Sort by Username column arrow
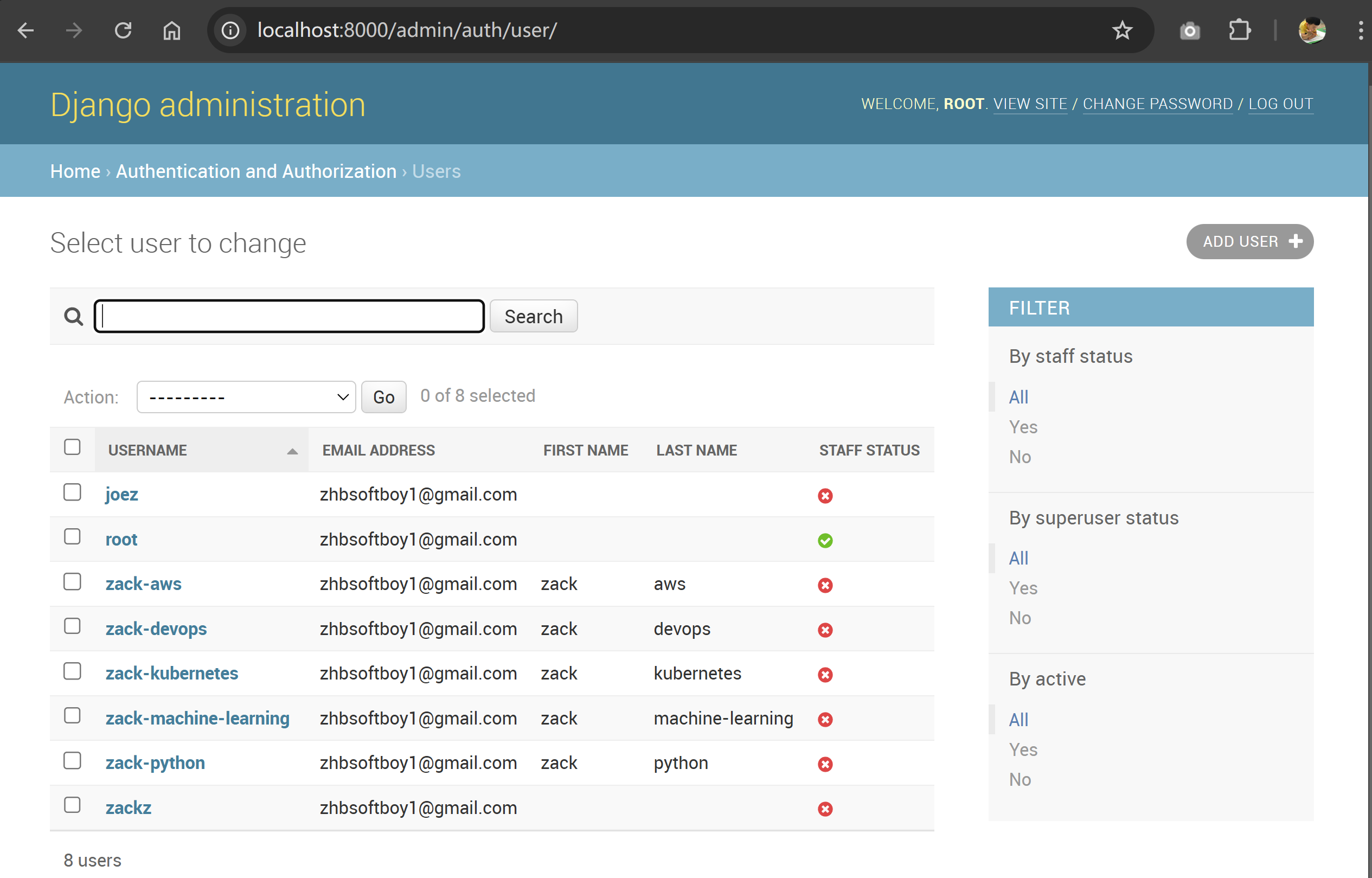1372x878 pixels. 292,452
